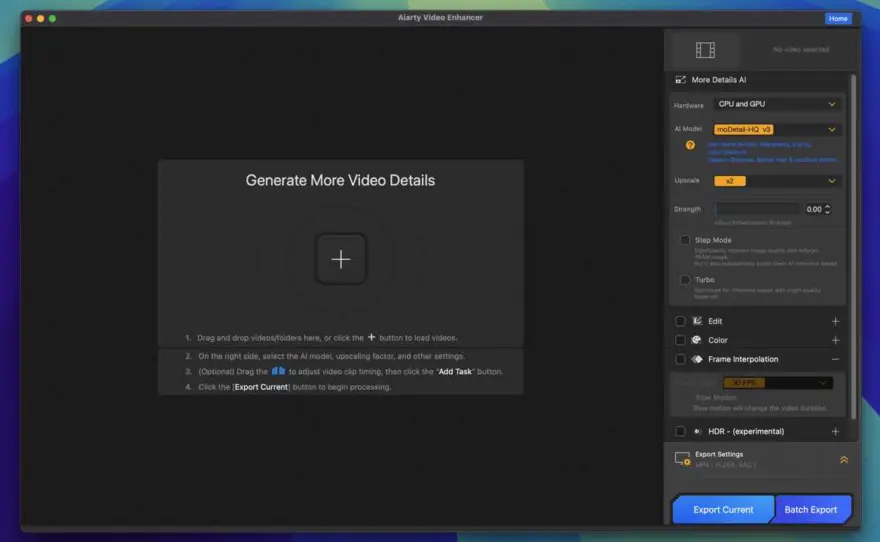This screenshot has width=880, height=542.
Task: Click the More Details AI header icon
Action: (681, 80)
